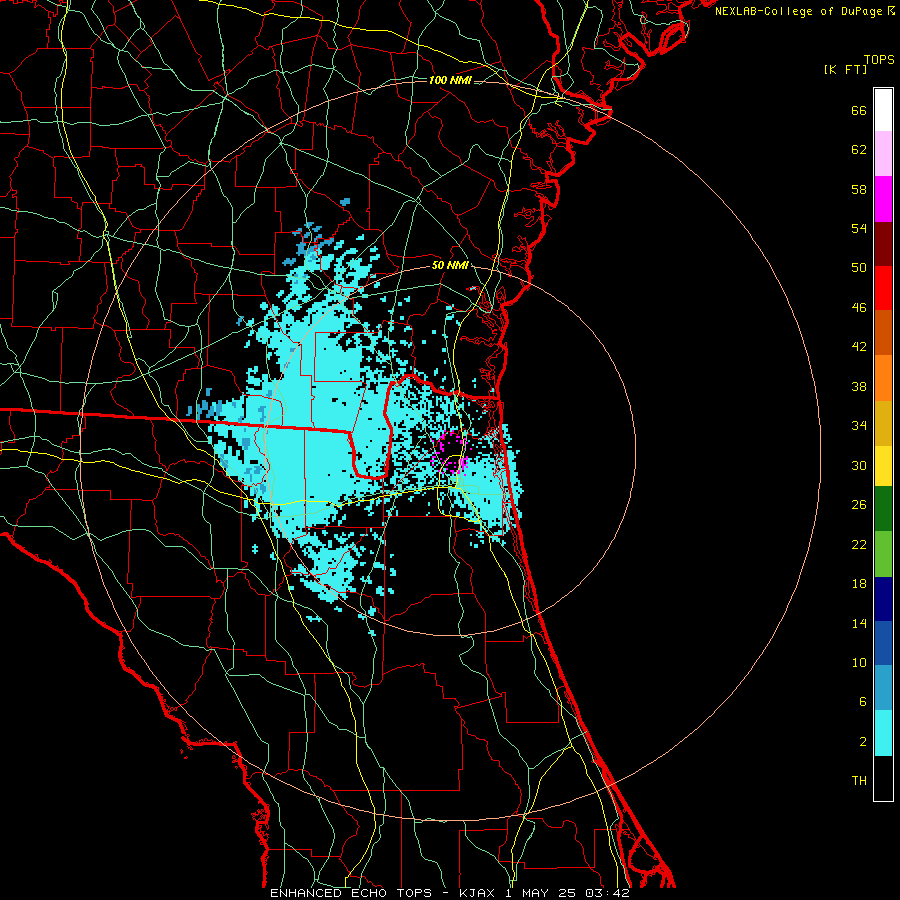Click the '100 NMI' range ring label

[450, 80]
